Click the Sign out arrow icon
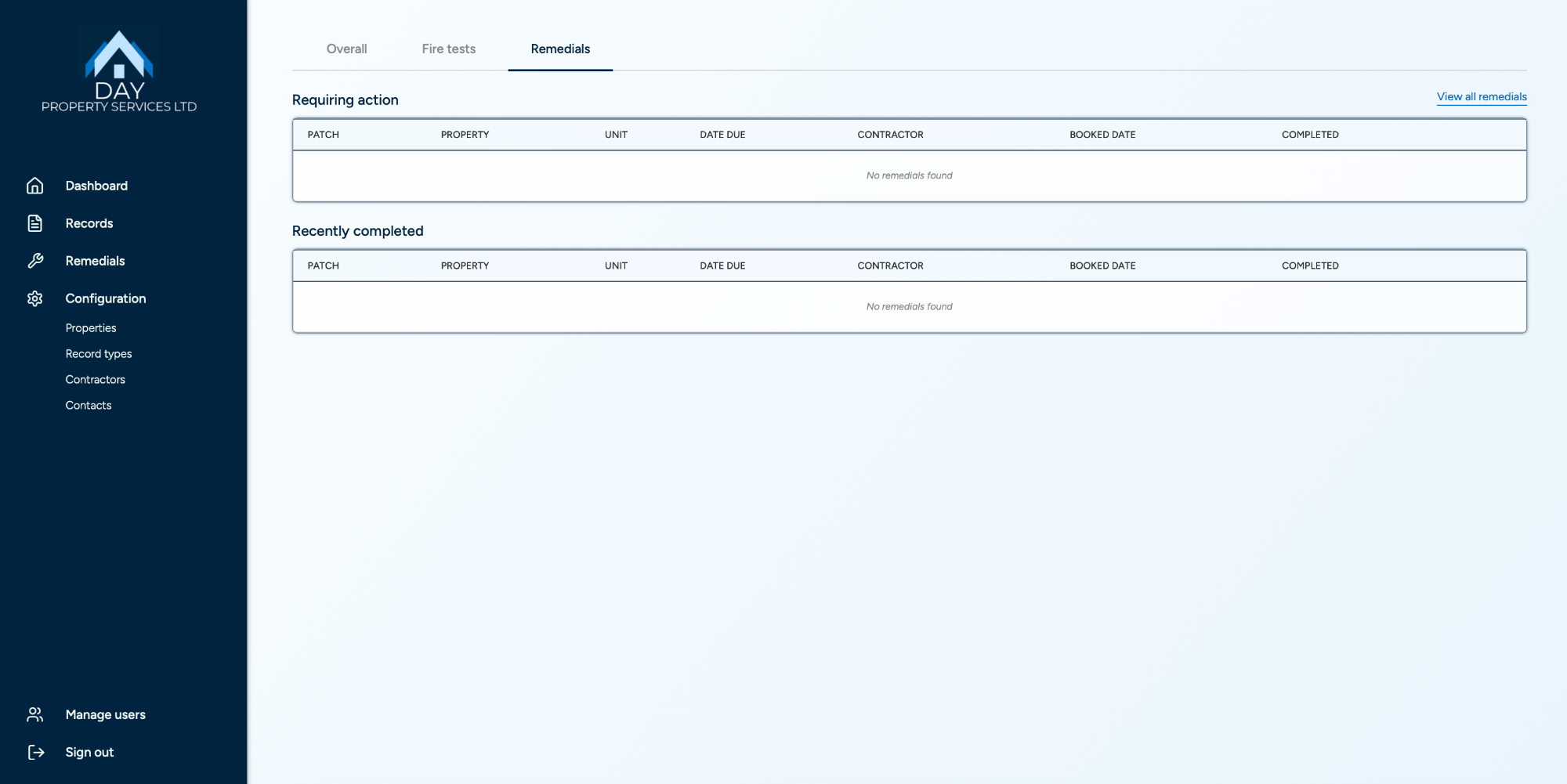The image size is (1567, 784). (x=35, y=752)
